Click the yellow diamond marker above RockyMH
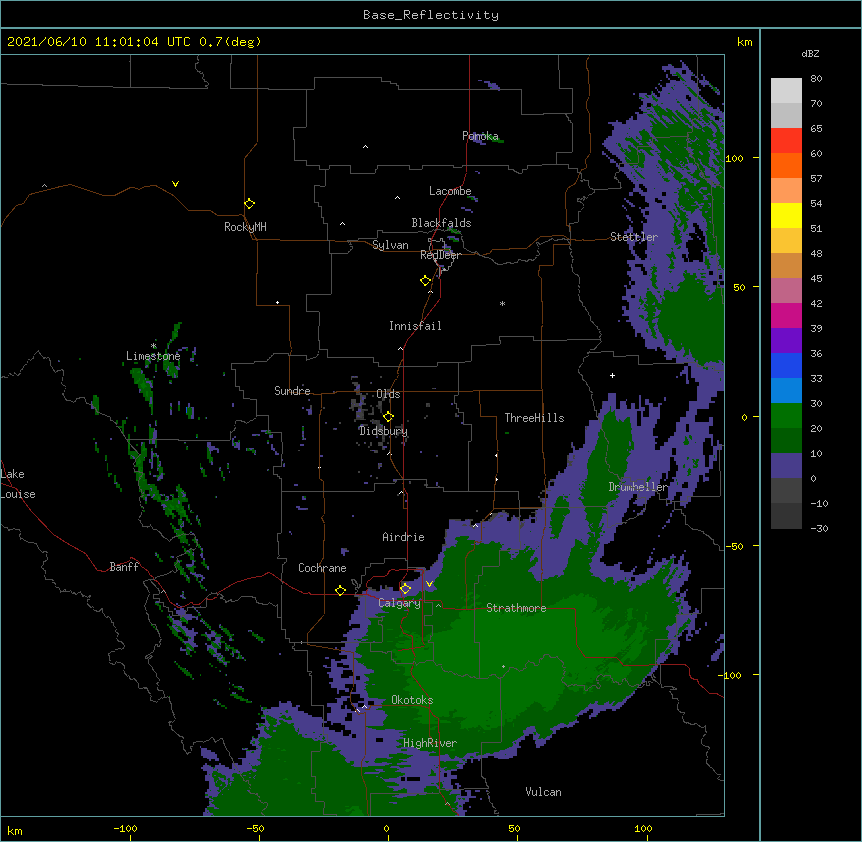Image resolution: width=862 pixels, height=842 pixels. [x=249, y=204]
